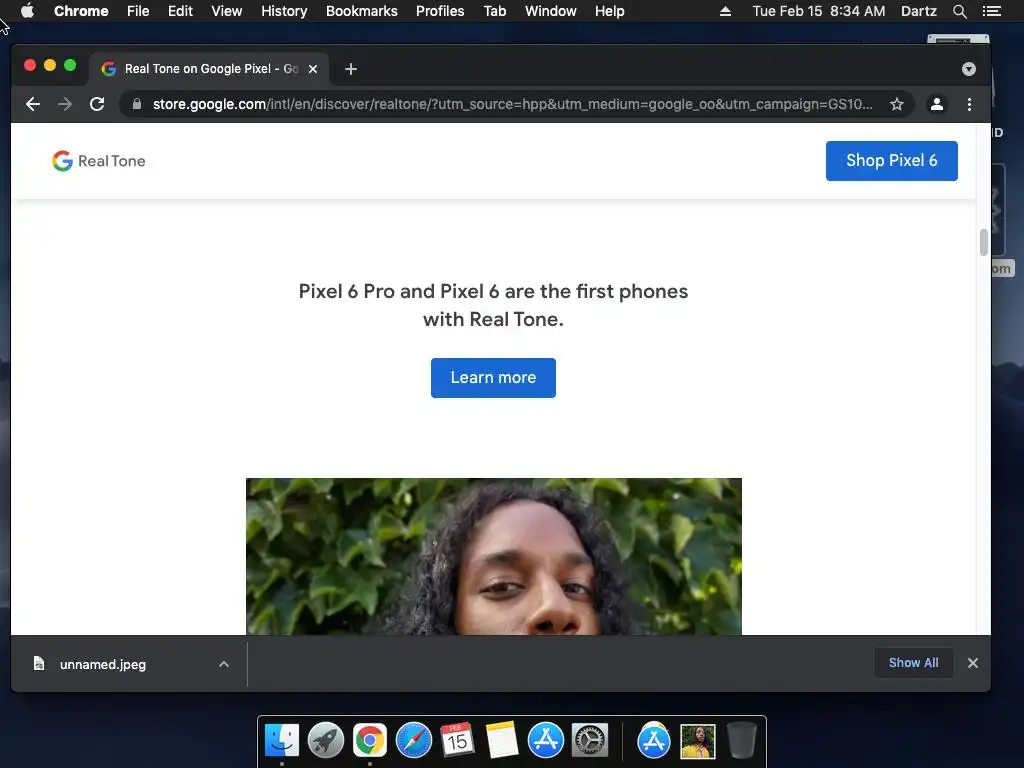Click the unnamed.jpeg file icon
This screenshot has height=768, width=1024.
point(39,664)
